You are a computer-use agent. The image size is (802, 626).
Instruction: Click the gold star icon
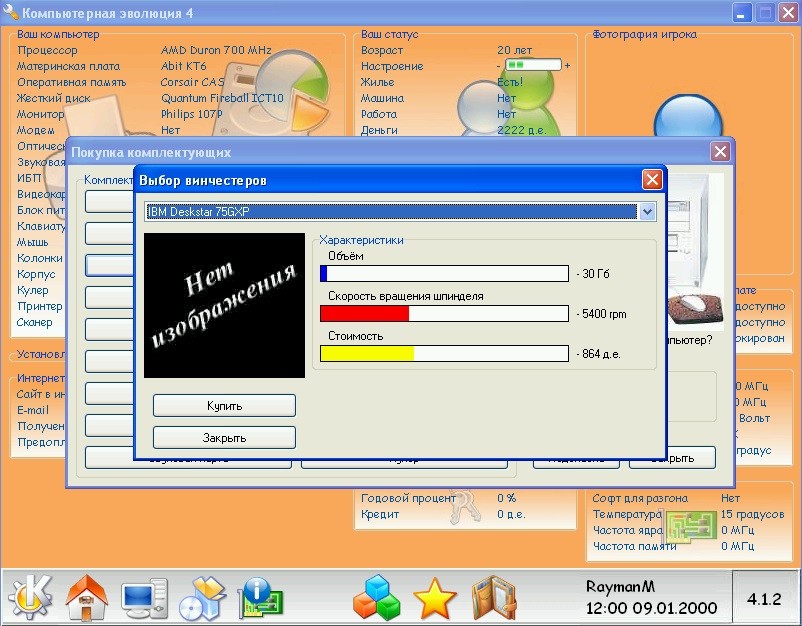(x=434, y=598)
